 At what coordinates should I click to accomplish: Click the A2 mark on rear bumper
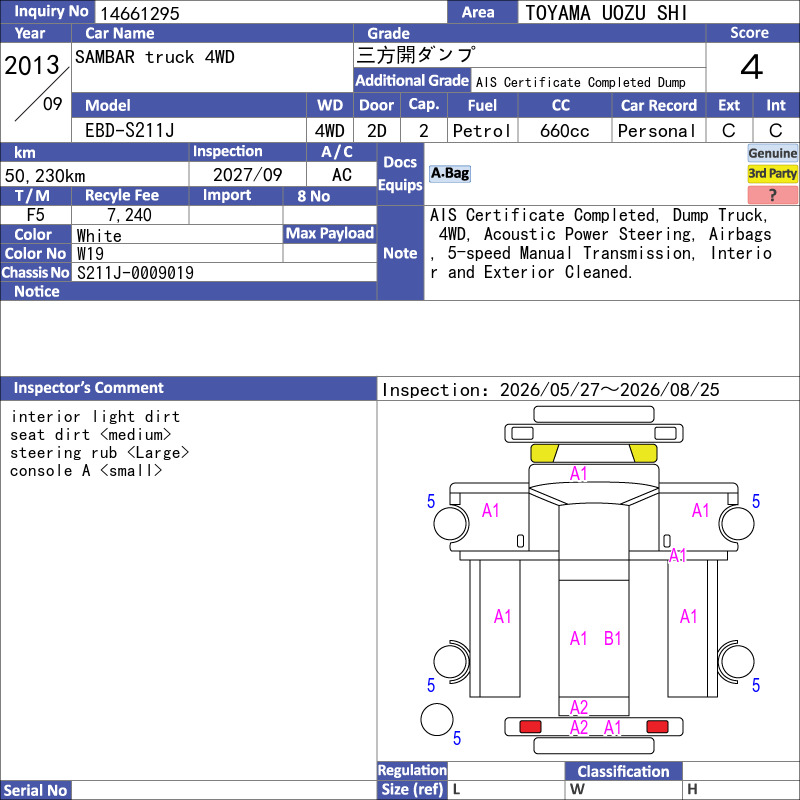[579, 728]
